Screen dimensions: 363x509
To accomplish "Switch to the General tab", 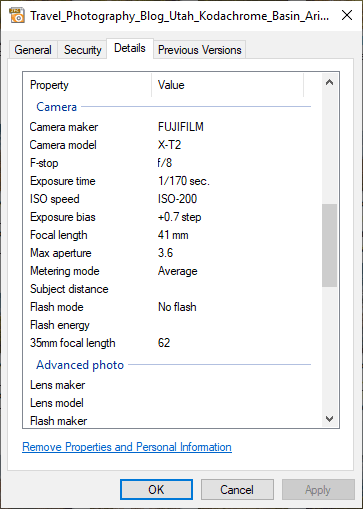I will pyautogui.click(x=33, y=50).
